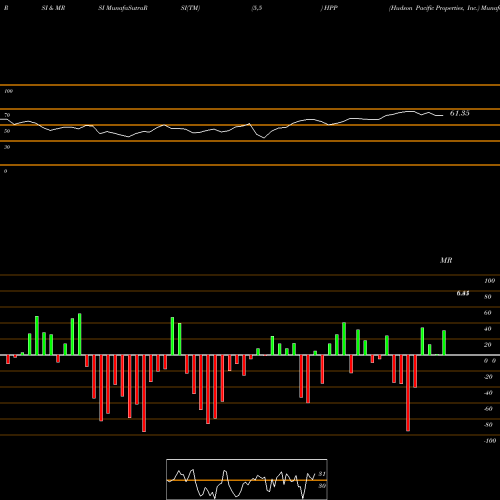This screenshot has height=500, width=500.
Task: Click the MR axis label '80'
Action: [x=488, y=297]
